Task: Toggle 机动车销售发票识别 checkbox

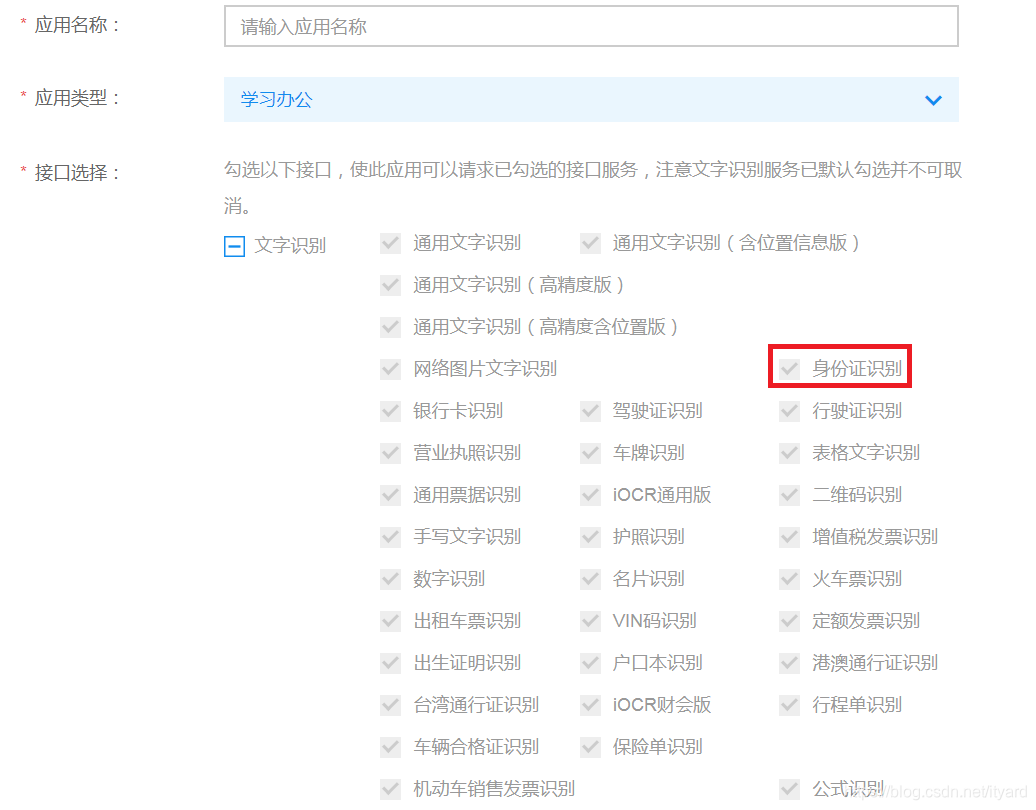Action: (x=390, y=789)
